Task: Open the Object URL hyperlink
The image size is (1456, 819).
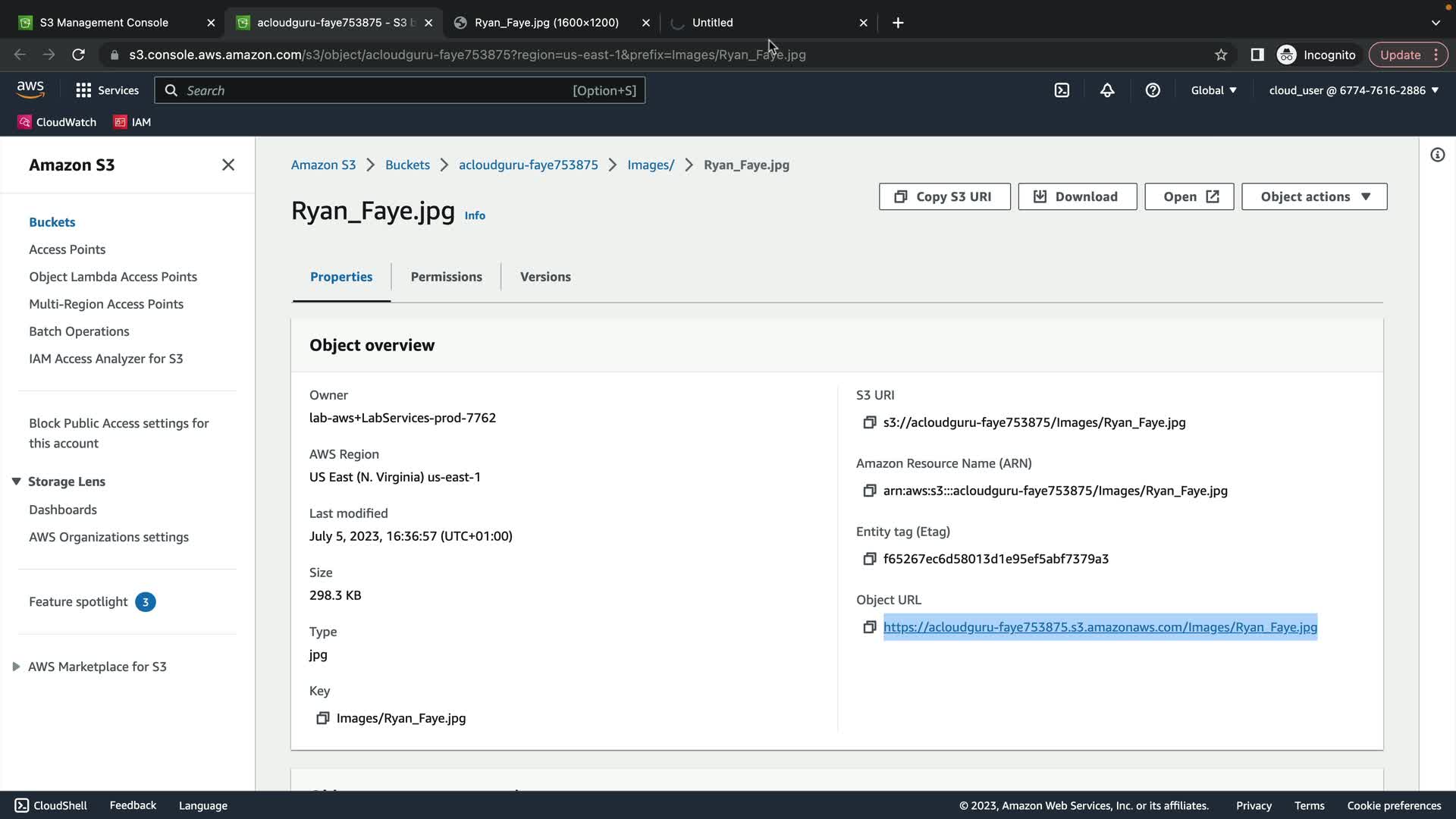Action: pos(1100,627)
